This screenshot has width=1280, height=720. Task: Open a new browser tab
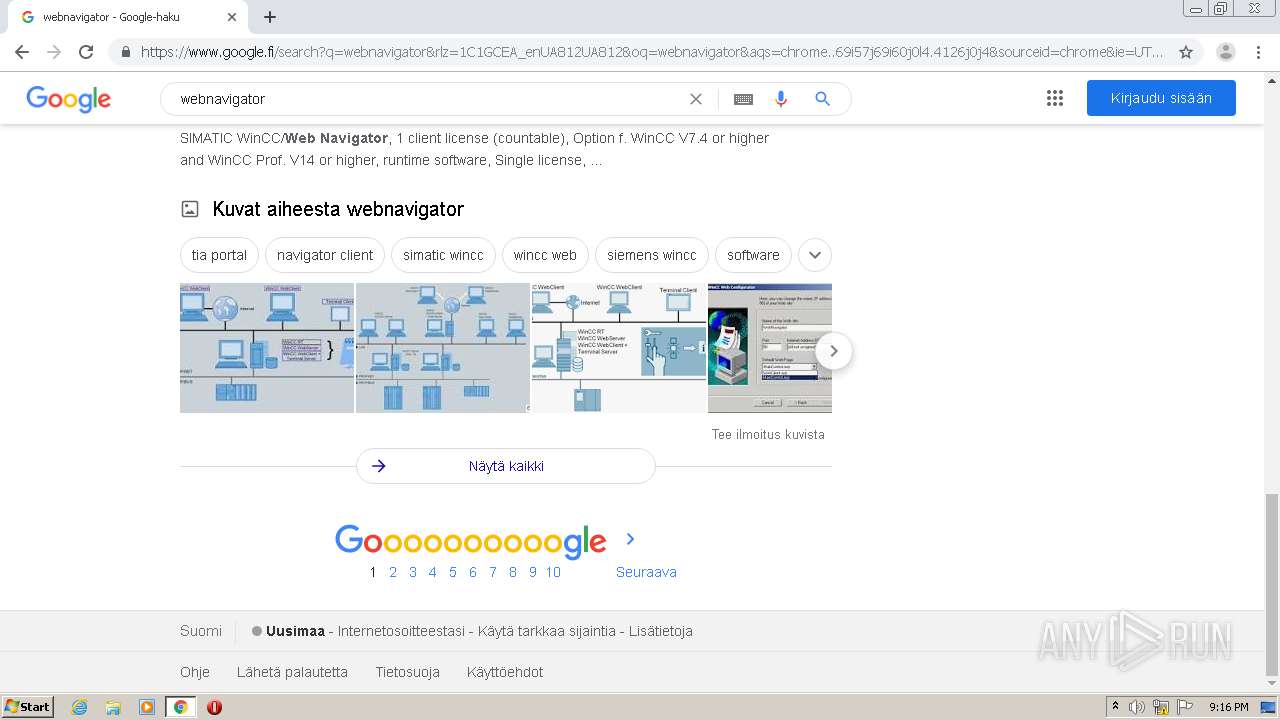pyautogui.click(x=270, y=17)
